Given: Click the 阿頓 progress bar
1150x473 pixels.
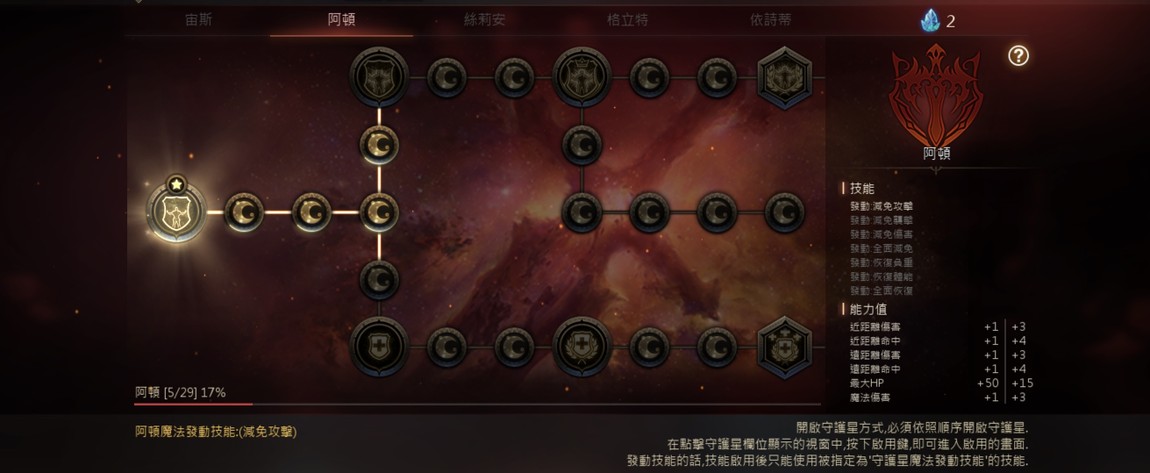Looking at the screenshot, I should click(x=477, y=404).
